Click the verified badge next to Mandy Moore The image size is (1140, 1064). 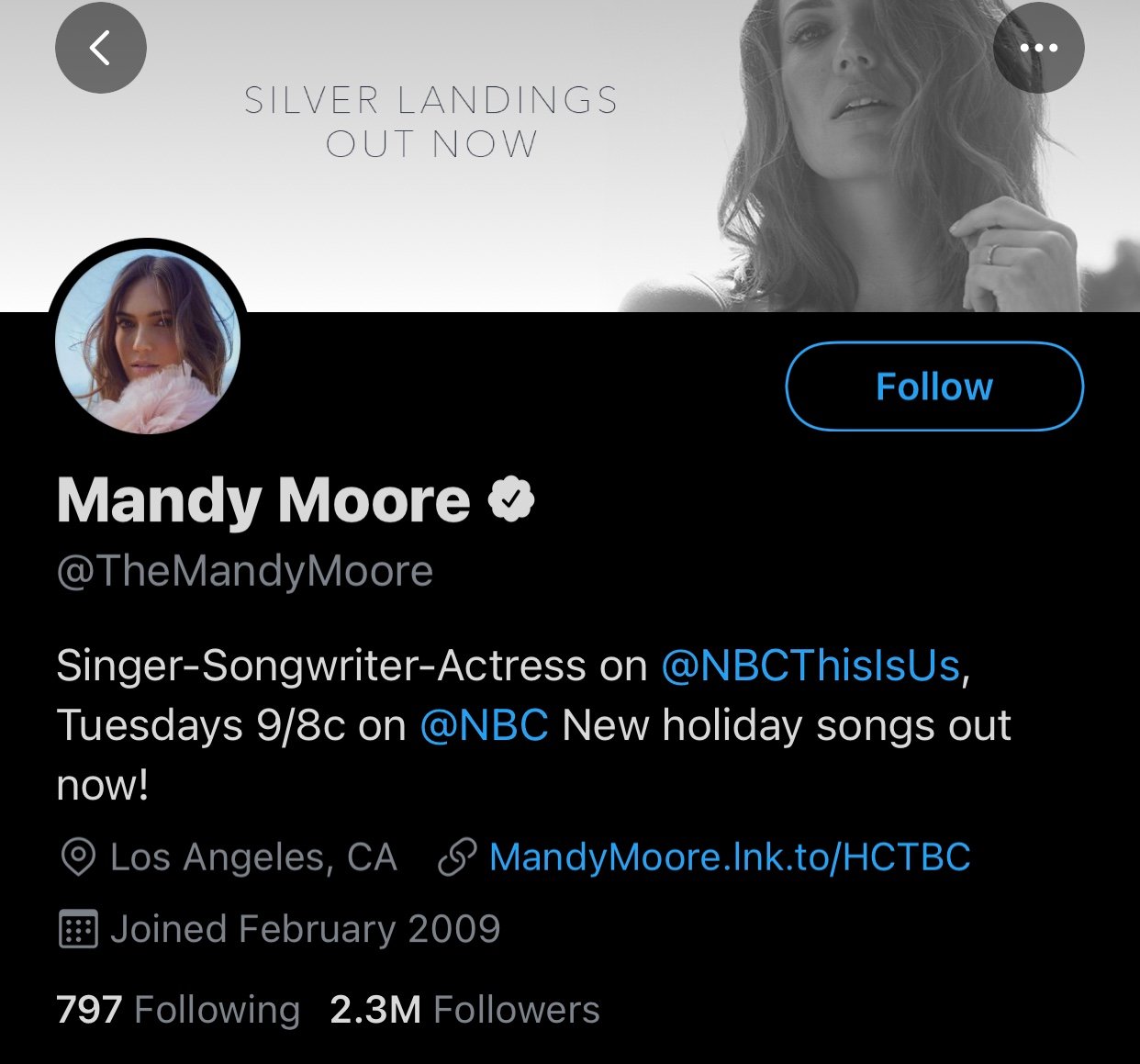[510, 499]
